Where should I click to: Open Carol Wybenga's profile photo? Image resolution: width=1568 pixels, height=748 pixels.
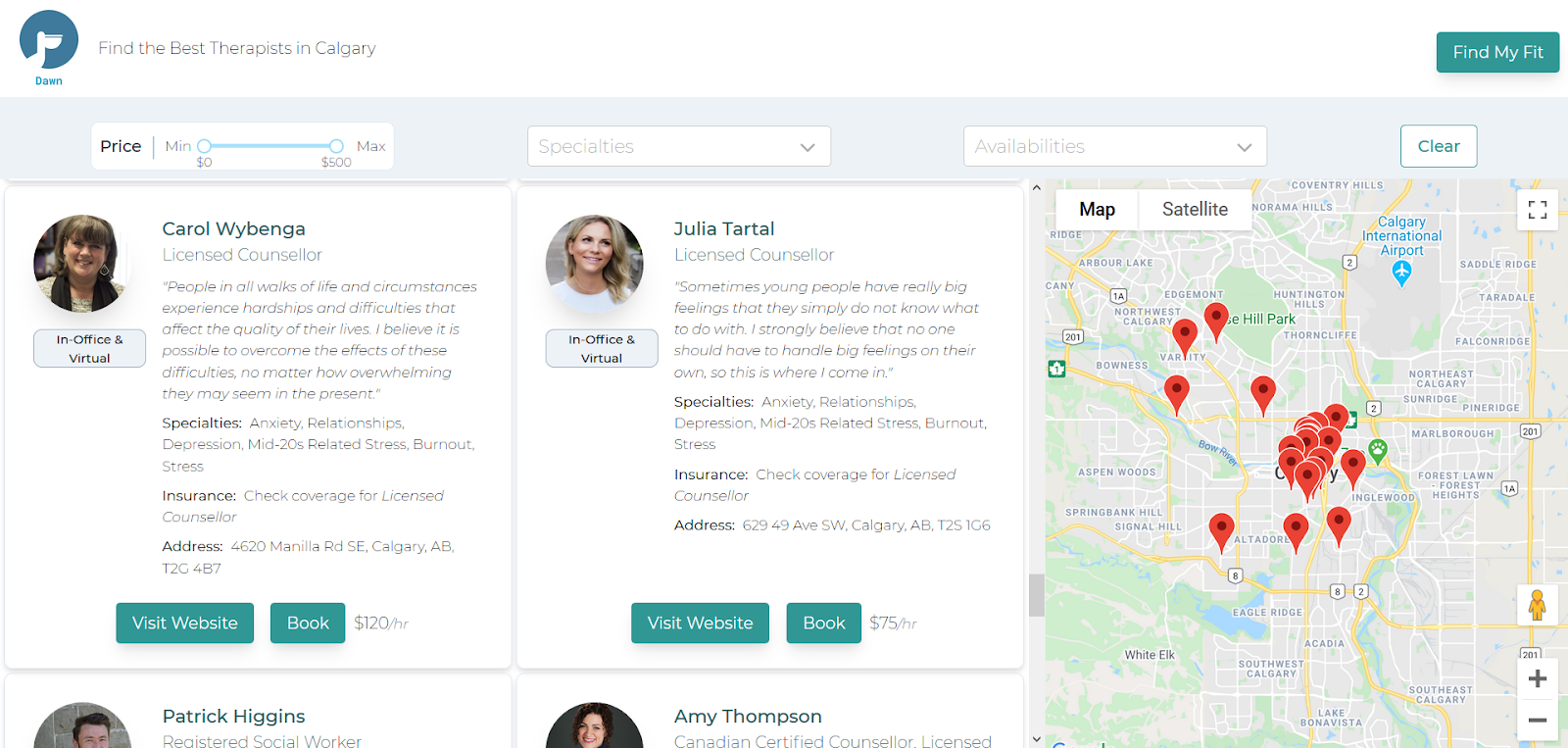[x=80, y=264]
